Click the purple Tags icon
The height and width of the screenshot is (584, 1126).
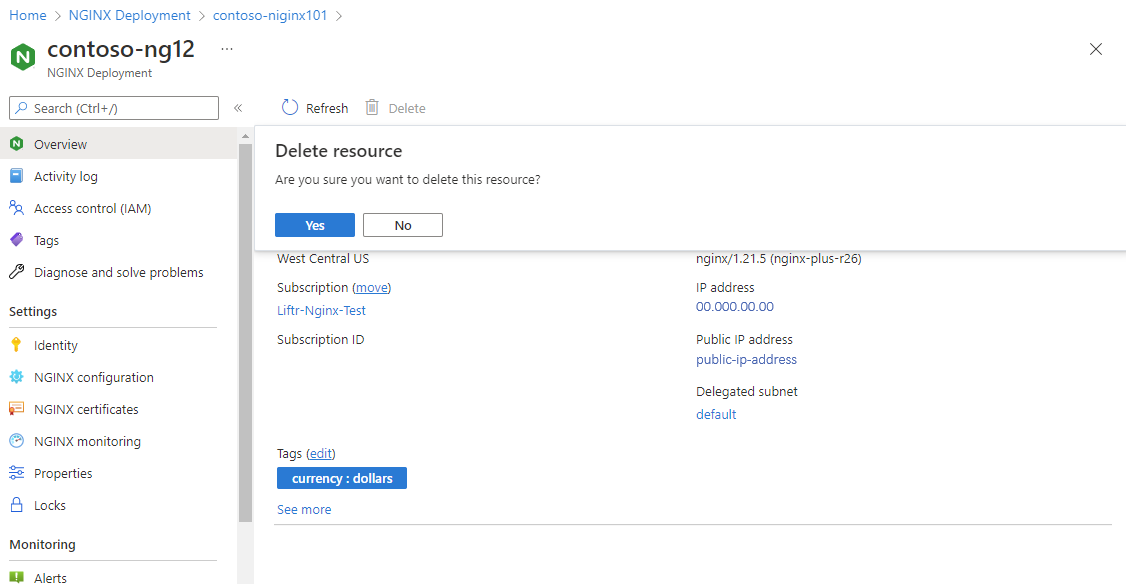(17, 240)
